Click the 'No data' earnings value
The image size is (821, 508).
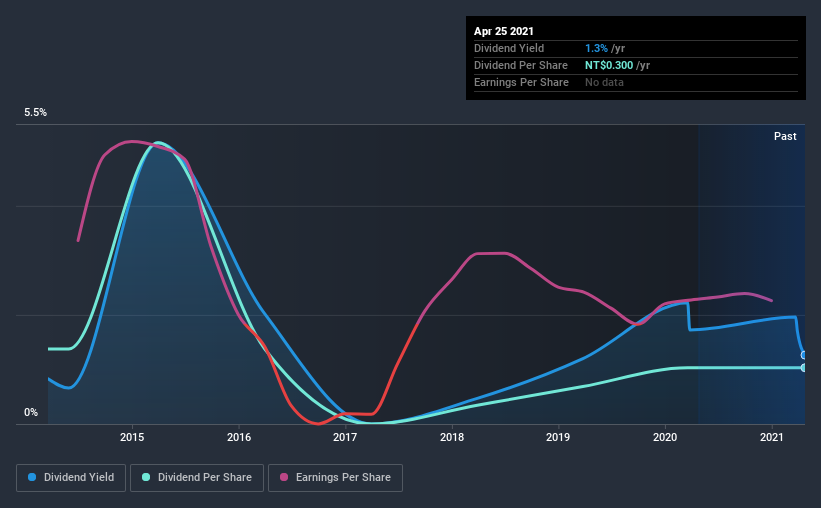coord(604,82)
